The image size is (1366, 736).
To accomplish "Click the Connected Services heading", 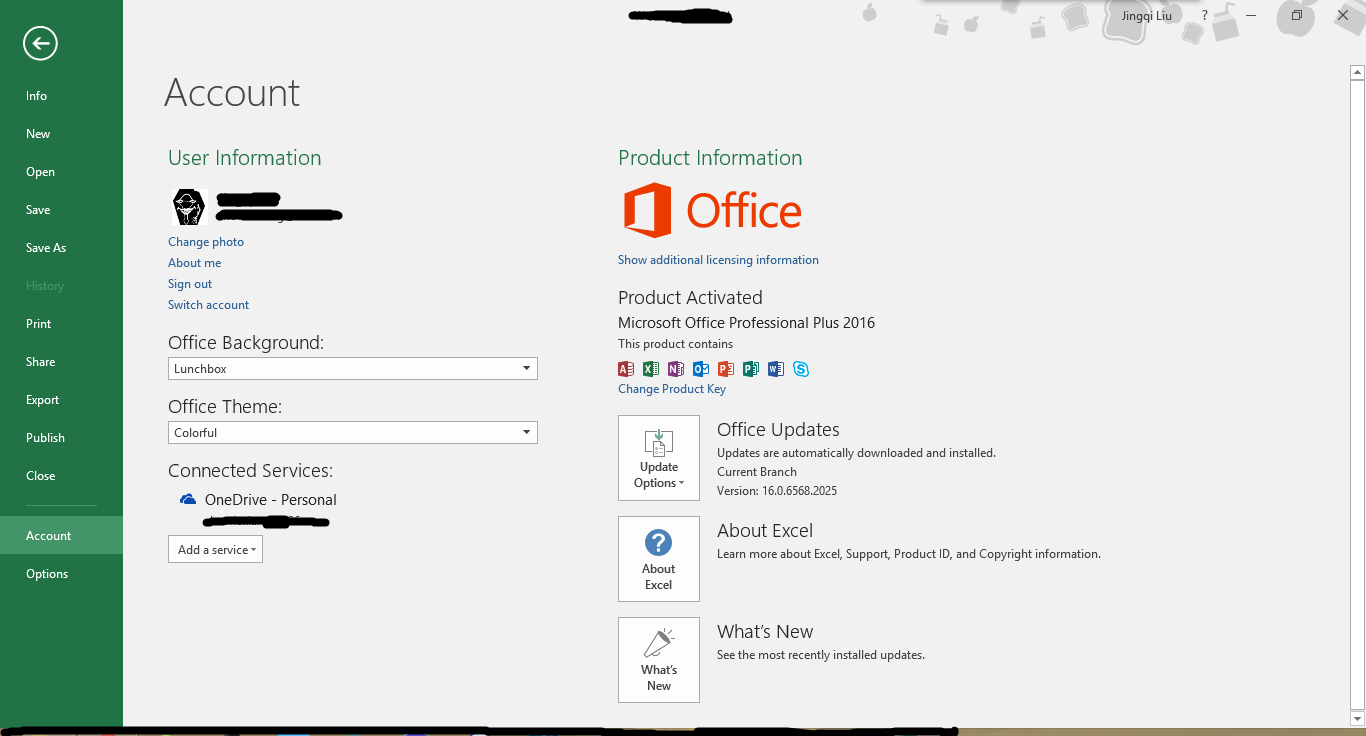I will tap(250, 471).
